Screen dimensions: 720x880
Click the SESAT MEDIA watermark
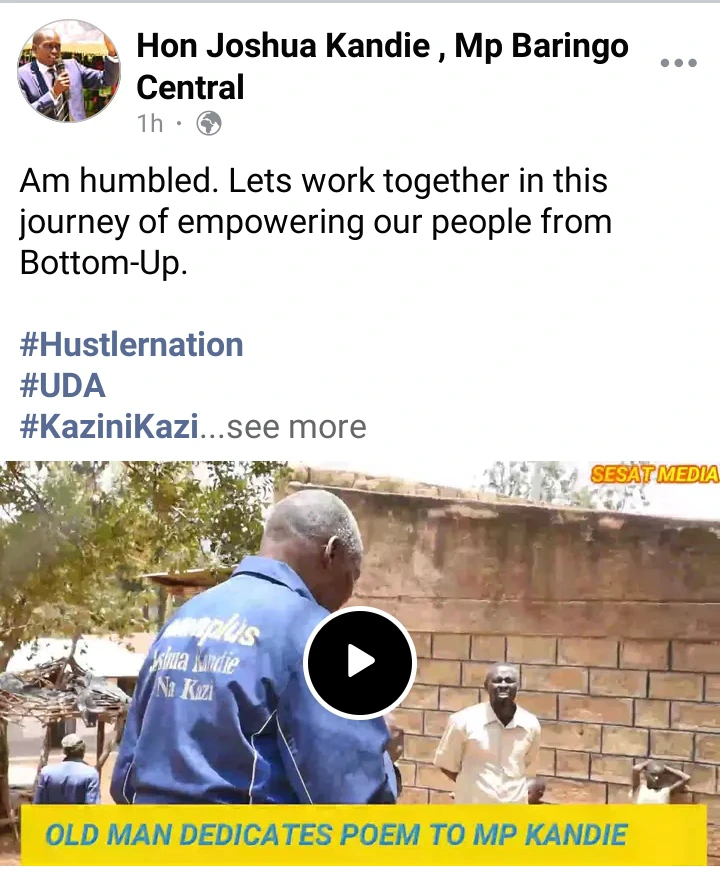[x=654, y=475]
